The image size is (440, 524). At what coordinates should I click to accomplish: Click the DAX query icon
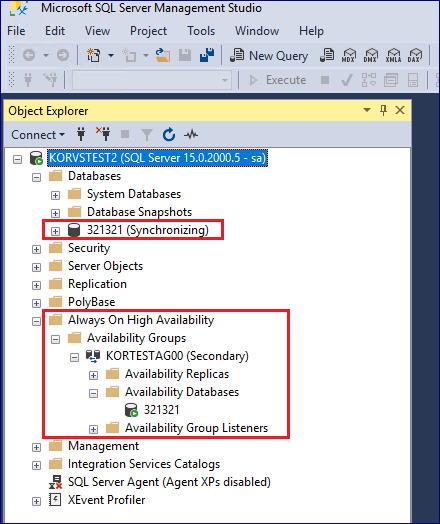point(415,55)
